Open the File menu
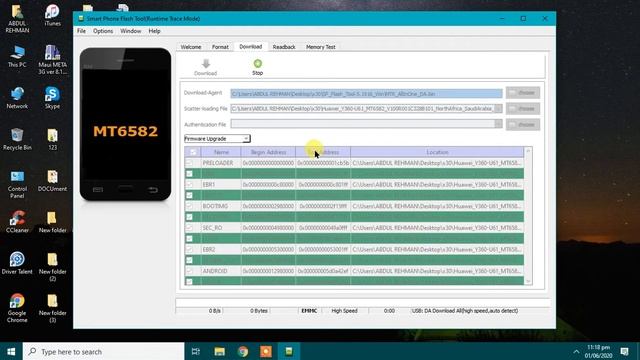 tap(82, 31)
